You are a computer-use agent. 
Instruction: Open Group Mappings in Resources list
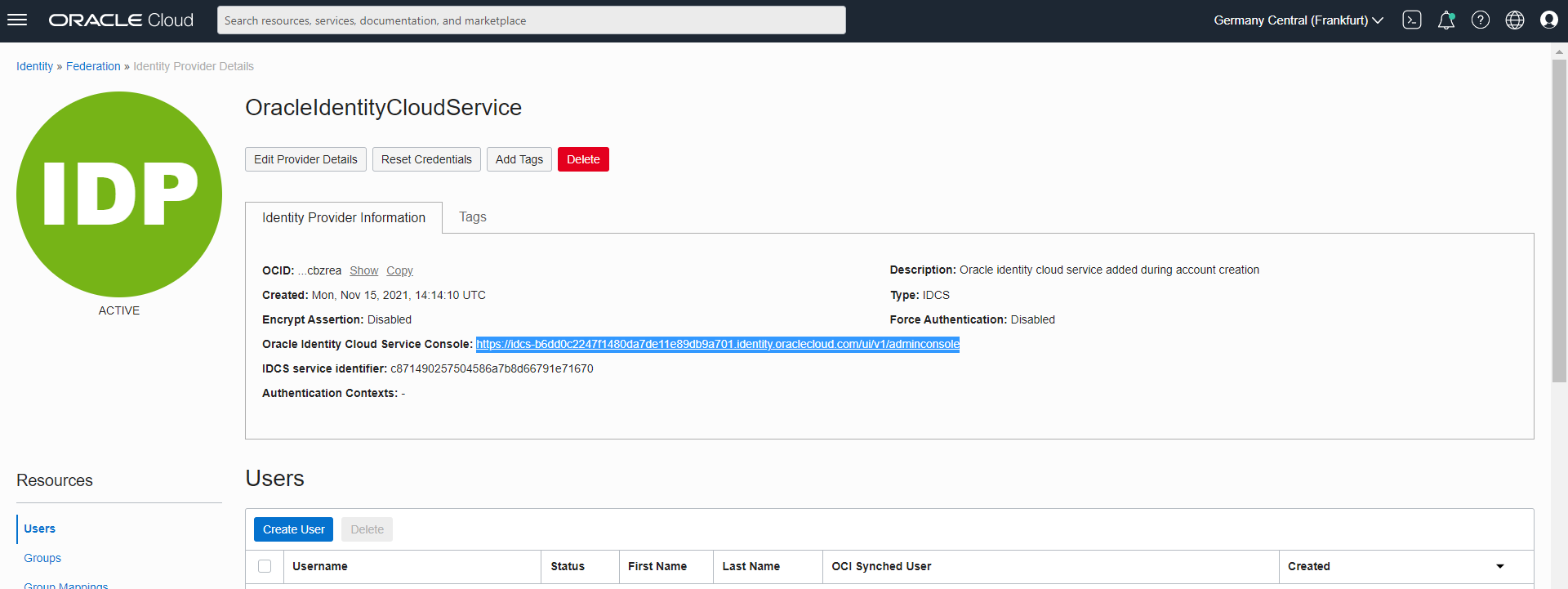(x=66, y=585)
